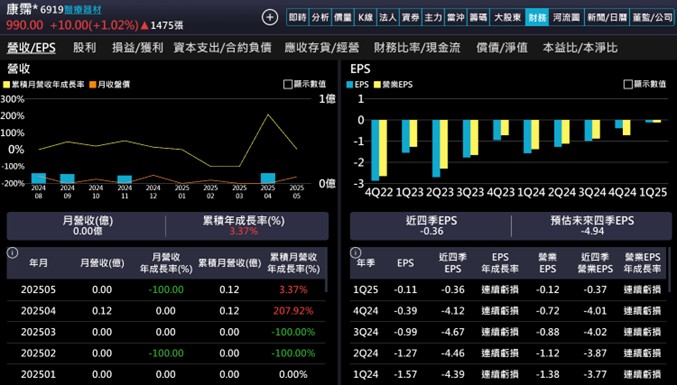Select 營收/EPS sub-tab
Image resolution: width=677 pixels, height=385 pixels.
[x=31, y=47]
